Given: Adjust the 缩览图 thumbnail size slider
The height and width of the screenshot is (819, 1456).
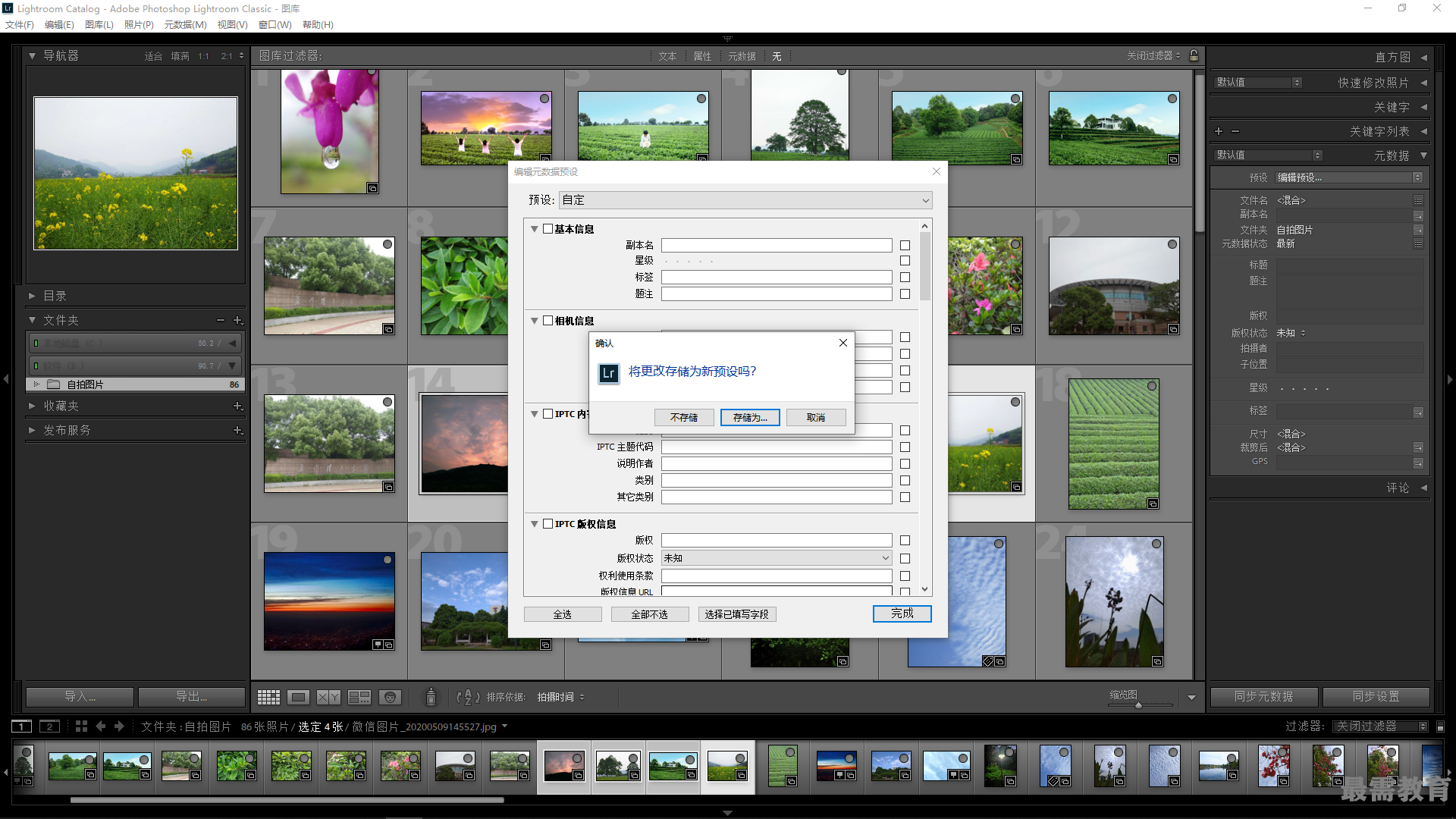Looking at the screenshot, I should pyautogui.click(x=1140, y=705).
